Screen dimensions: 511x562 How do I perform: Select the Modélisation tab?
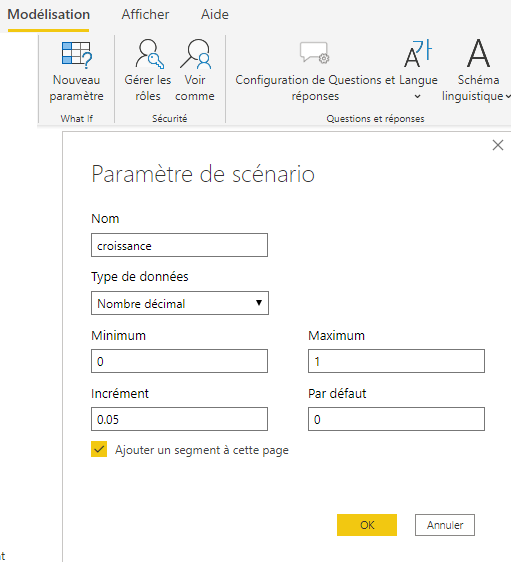[49, 14]
